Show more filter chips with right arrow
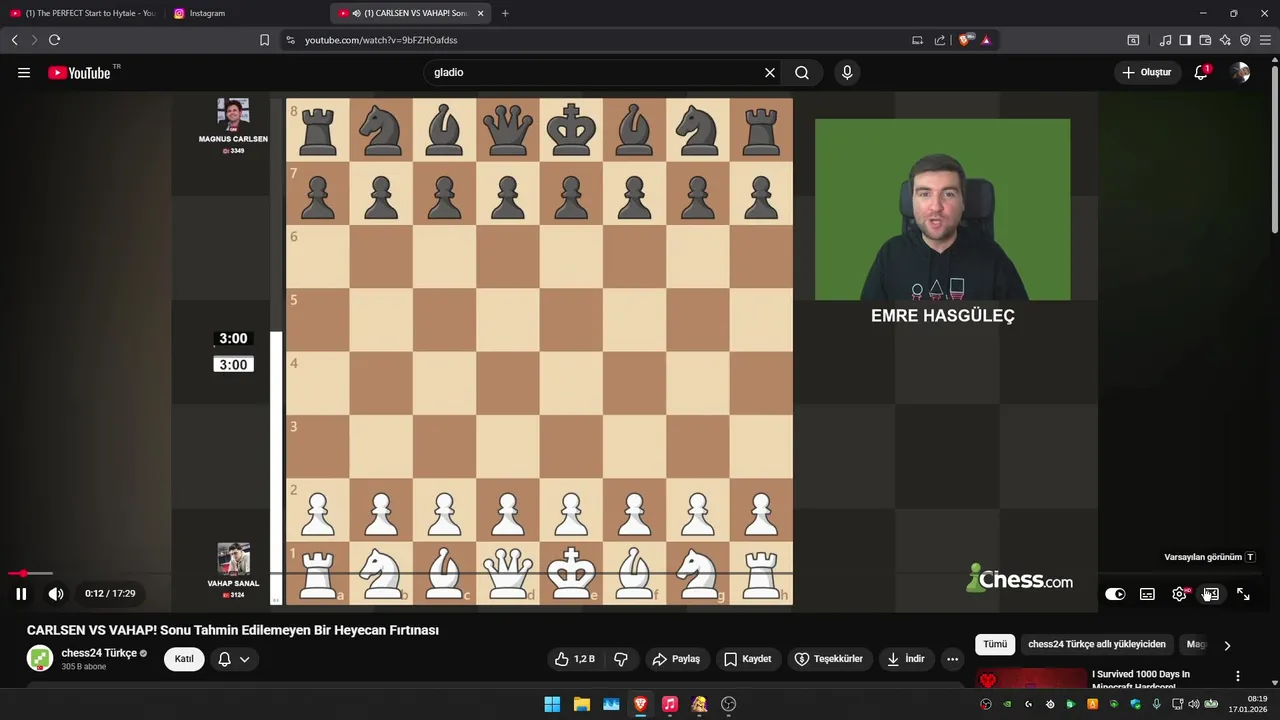 (1227, 645)
